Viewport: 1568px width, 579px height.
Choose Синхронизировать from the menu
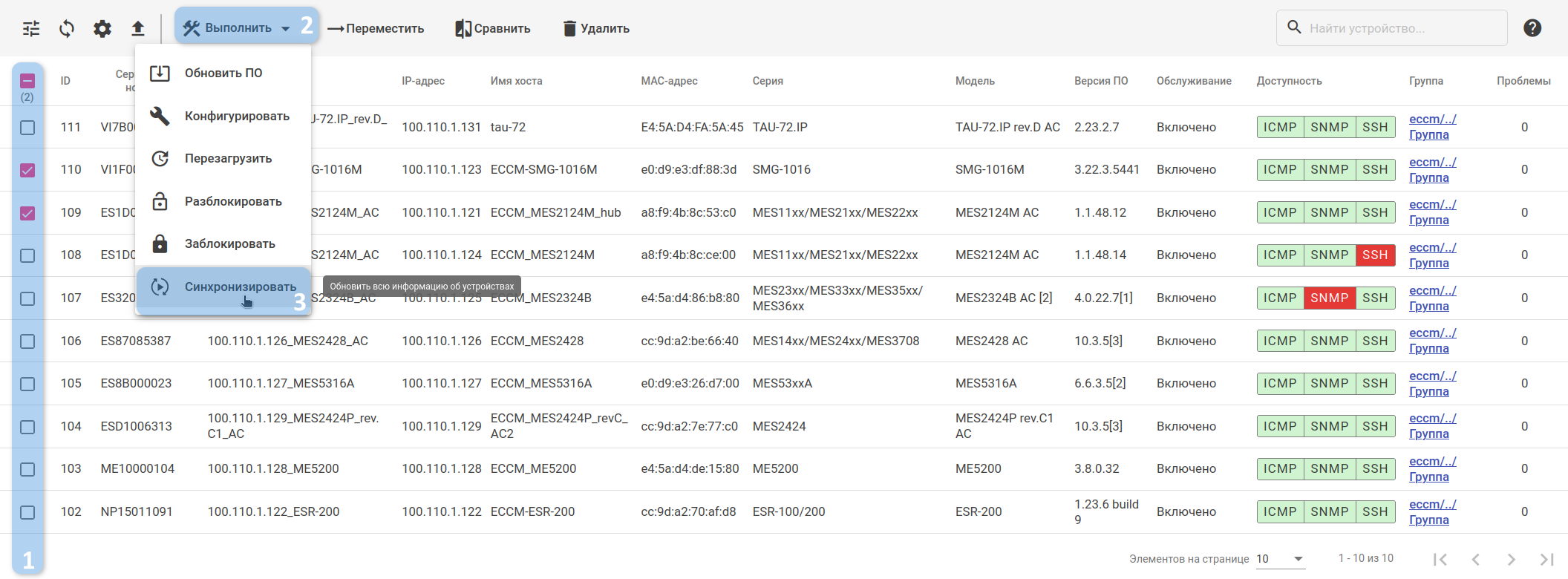coord(240,287)
